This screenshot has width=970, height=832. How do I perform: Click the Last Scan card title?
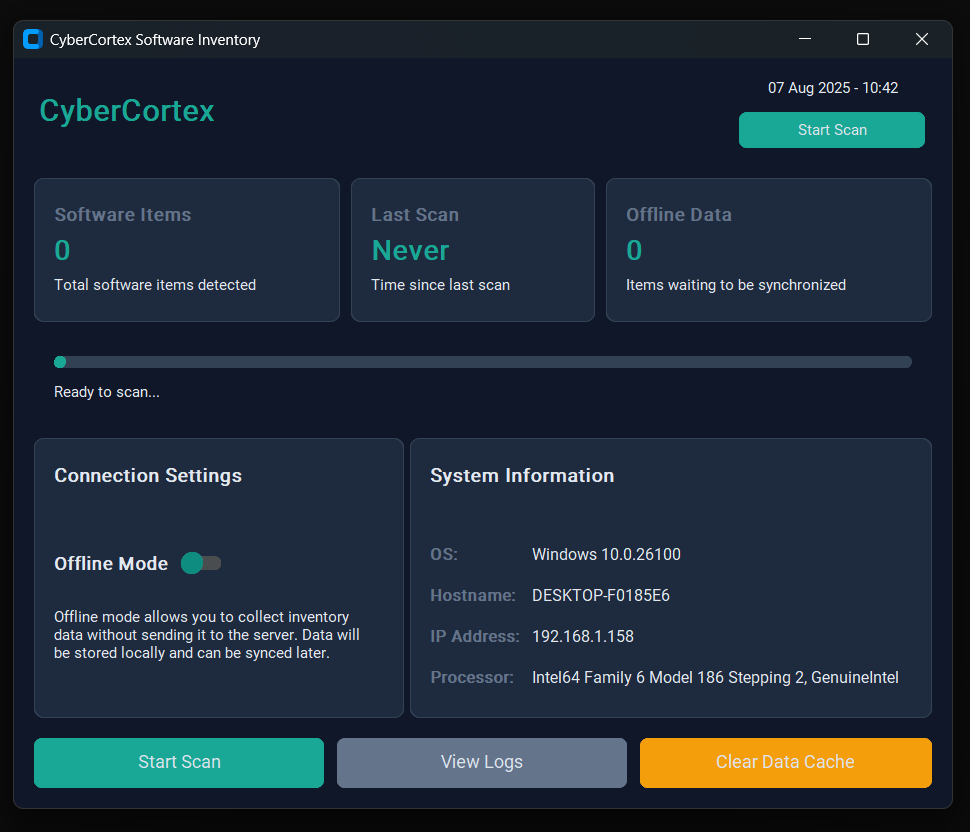click(x=414, y=215)
